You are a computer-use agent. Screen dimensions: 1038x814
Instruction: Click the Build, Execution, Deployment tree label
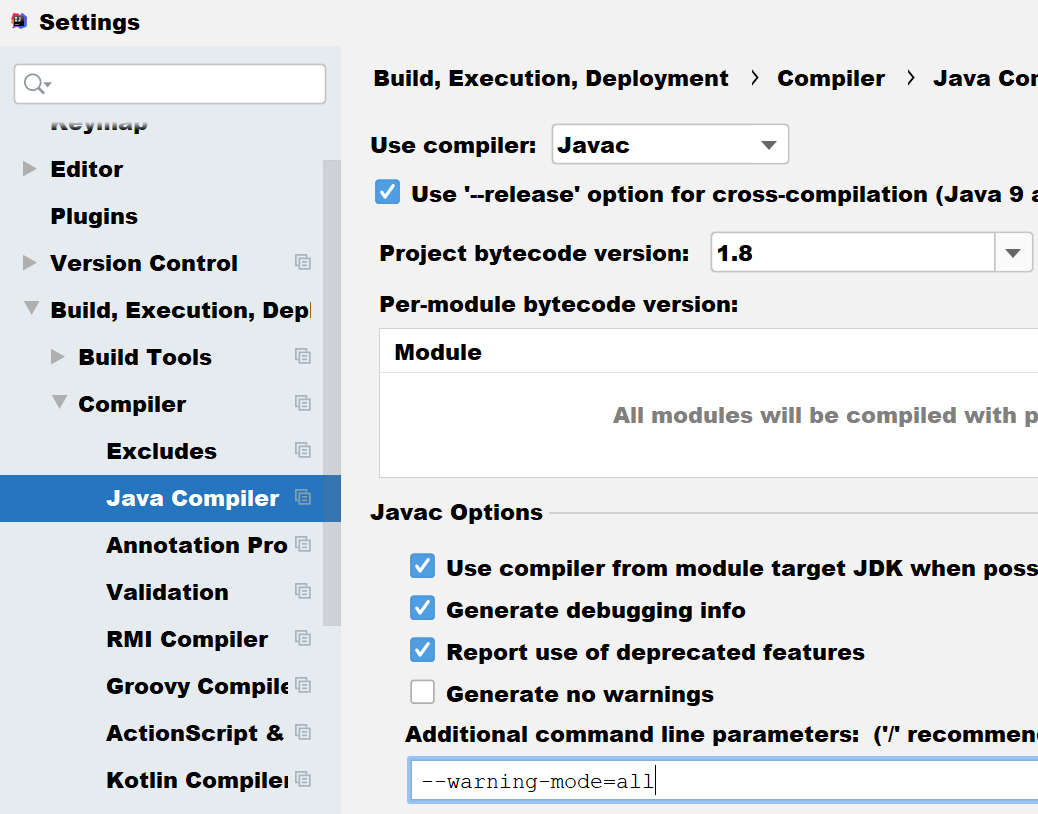[x=181, y=310]
